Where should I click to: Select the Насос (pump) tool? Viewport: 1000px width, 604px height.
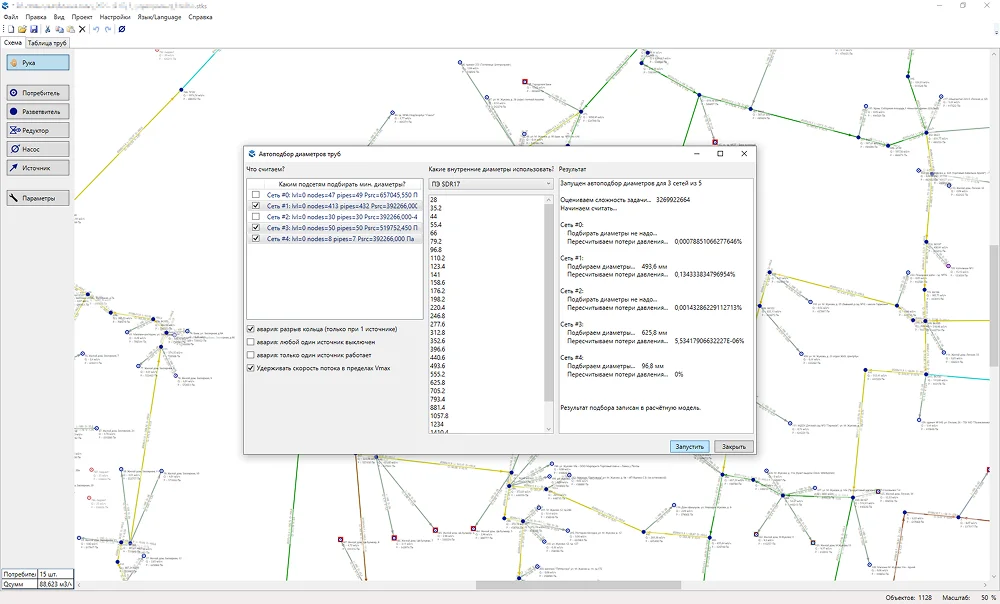[x=38, y=149]
